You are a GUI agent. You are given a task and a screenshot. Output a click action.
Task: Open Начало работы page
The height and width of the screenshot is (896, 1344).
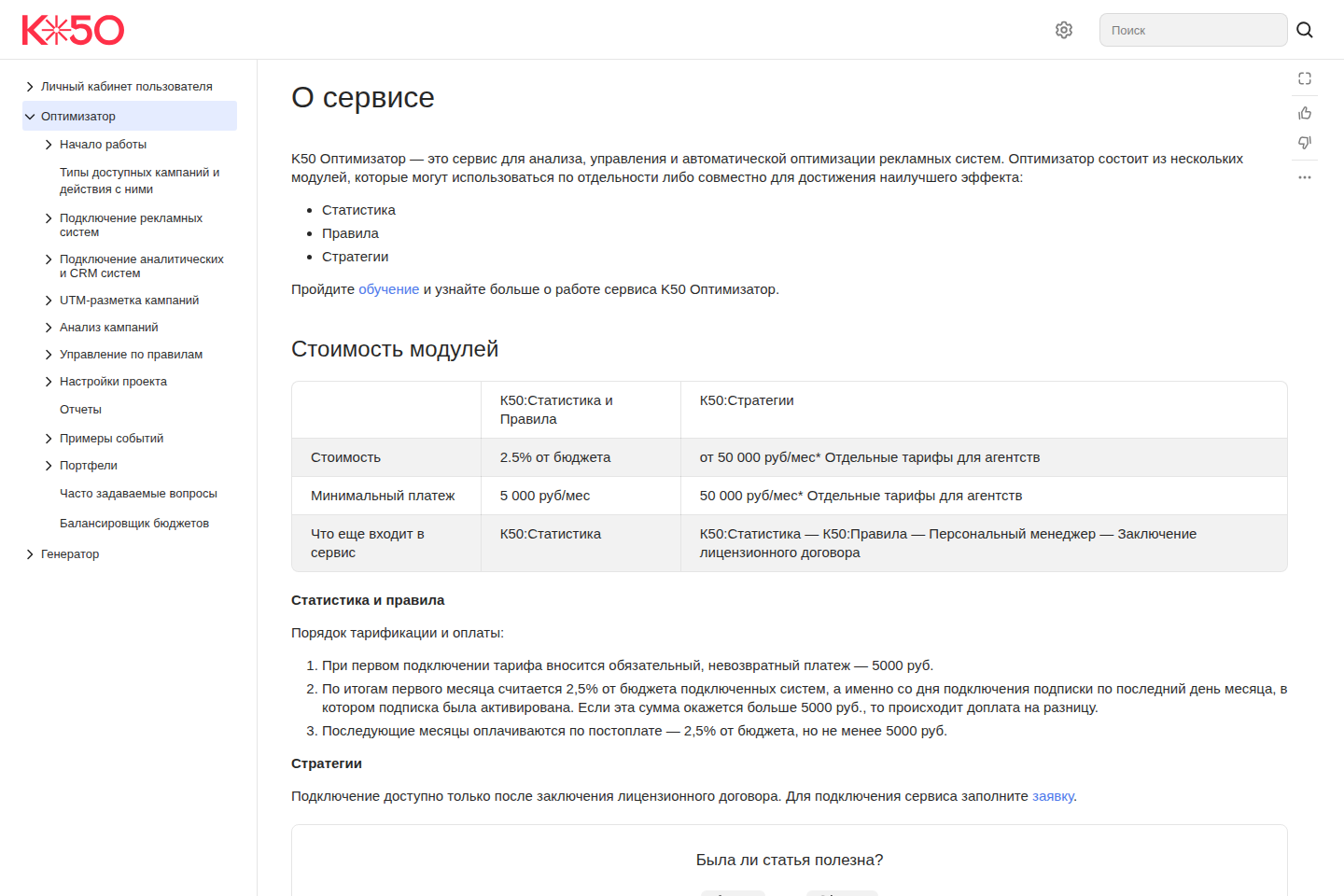click(x=103, y=145)
